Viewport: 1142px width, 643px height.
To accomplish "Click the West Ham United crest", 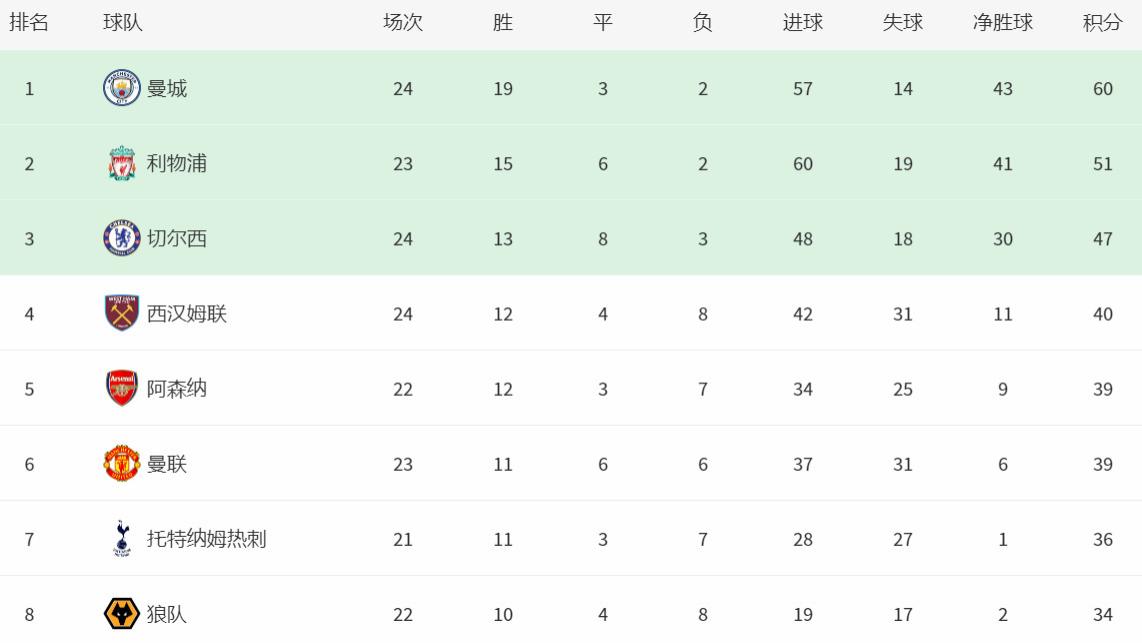I will pyautogui.click(x=122, y=313).
